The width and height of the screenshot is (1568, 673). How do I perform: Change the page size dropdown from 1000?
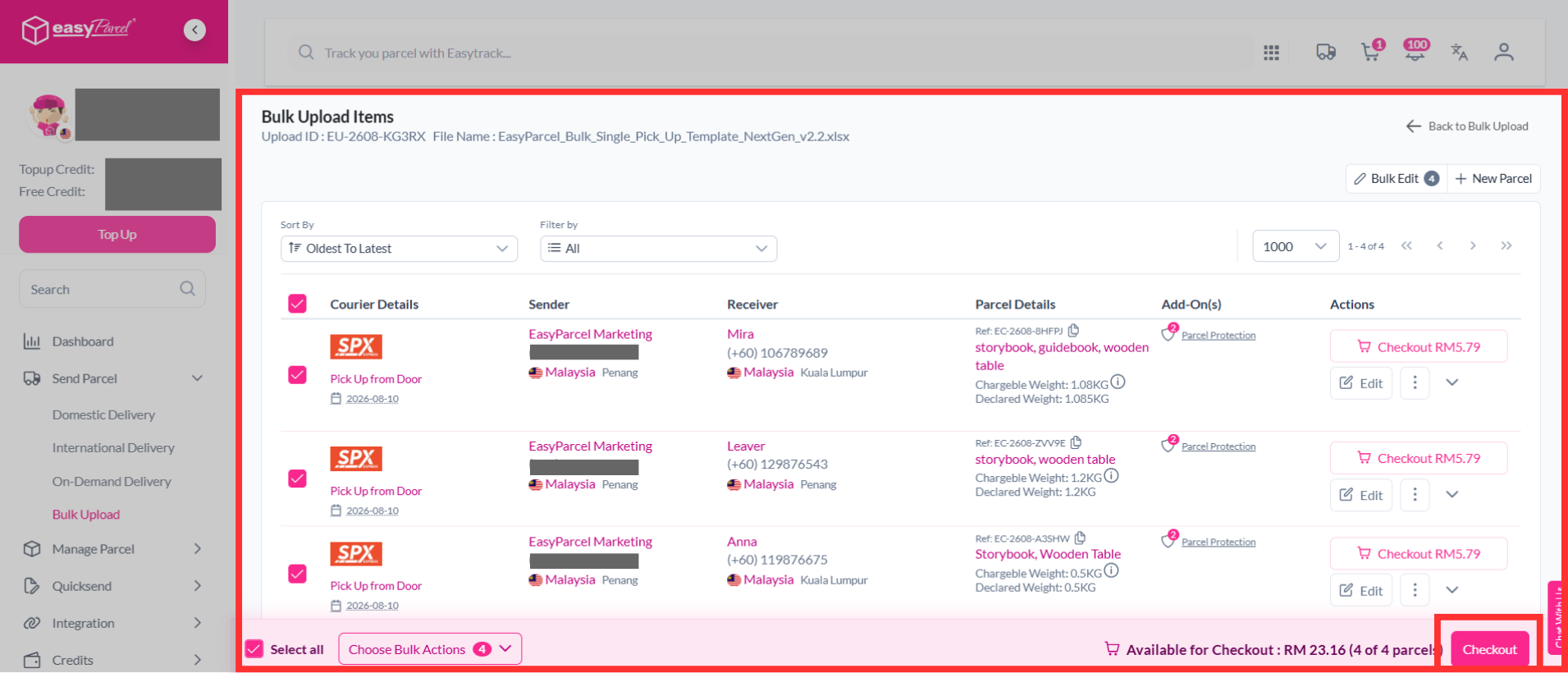[1296, 246]
